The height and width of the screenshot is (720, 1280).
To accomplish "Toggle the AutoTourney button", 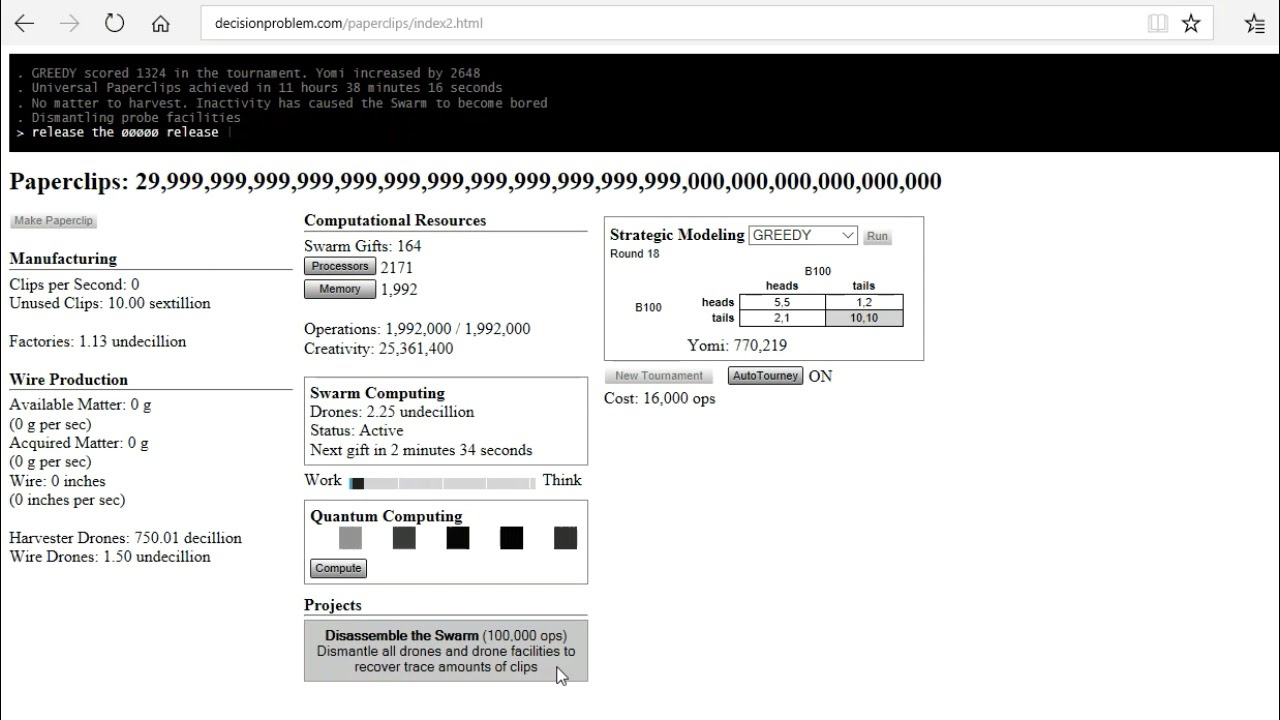I will pyautogui.click(x=765, y=376).
